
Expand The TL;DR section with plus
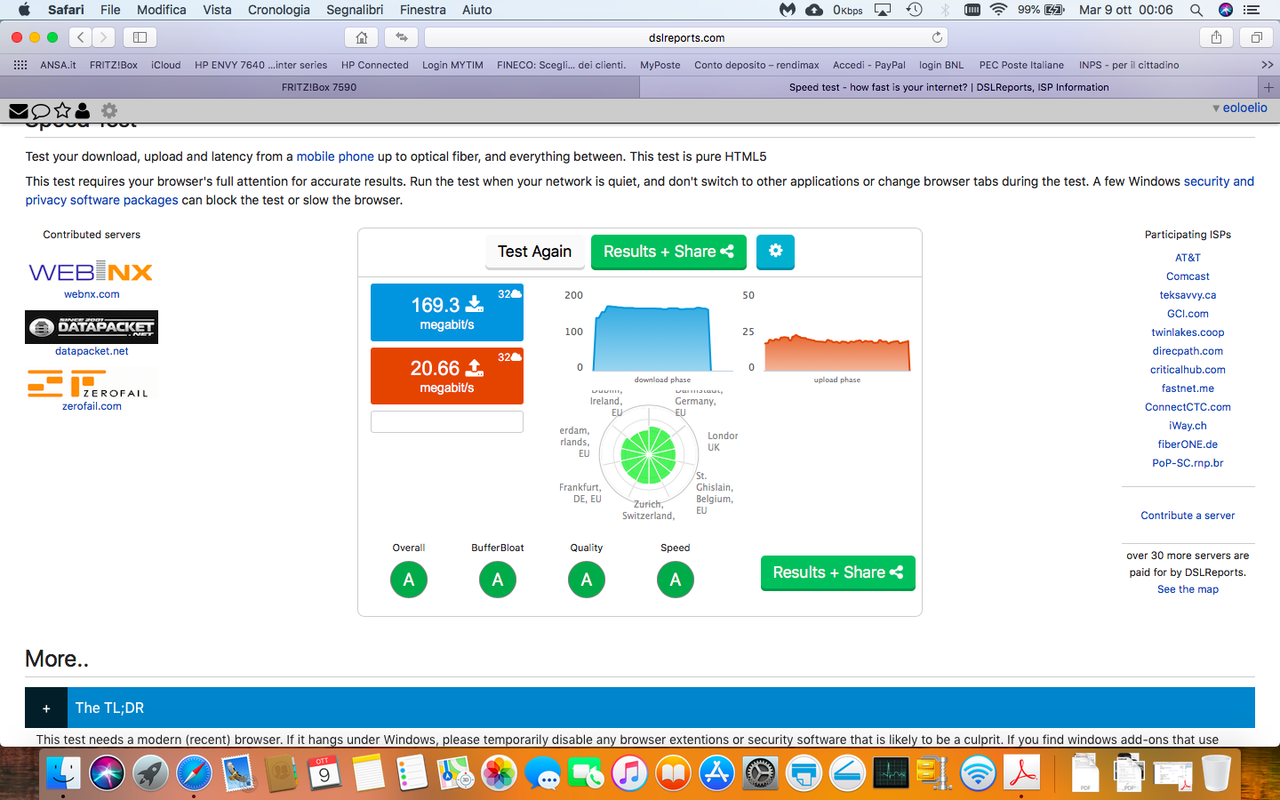pyautogui.click(x=46, y=708)
